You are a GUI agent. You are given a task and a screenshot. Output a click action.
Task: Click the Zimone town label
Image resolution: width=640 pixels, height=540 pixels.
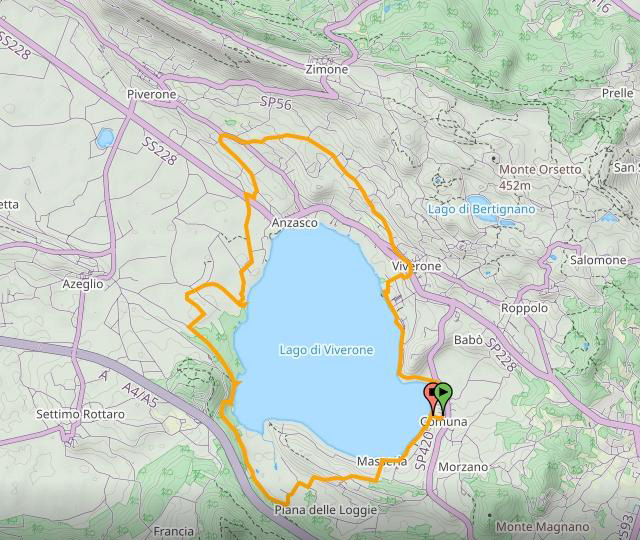(x=327, y=69)
